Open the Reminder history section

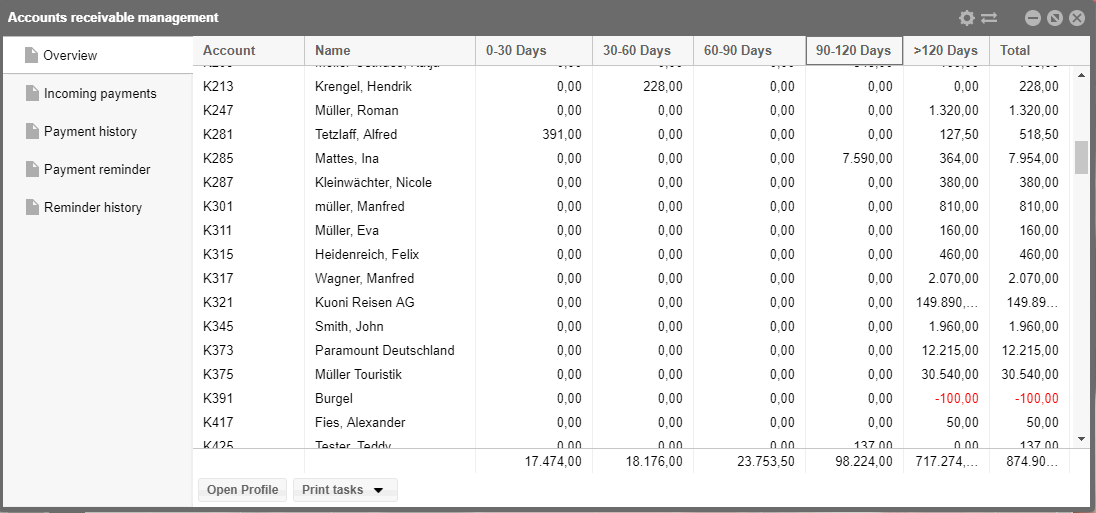pyautogui.click(x=97, y=208)
